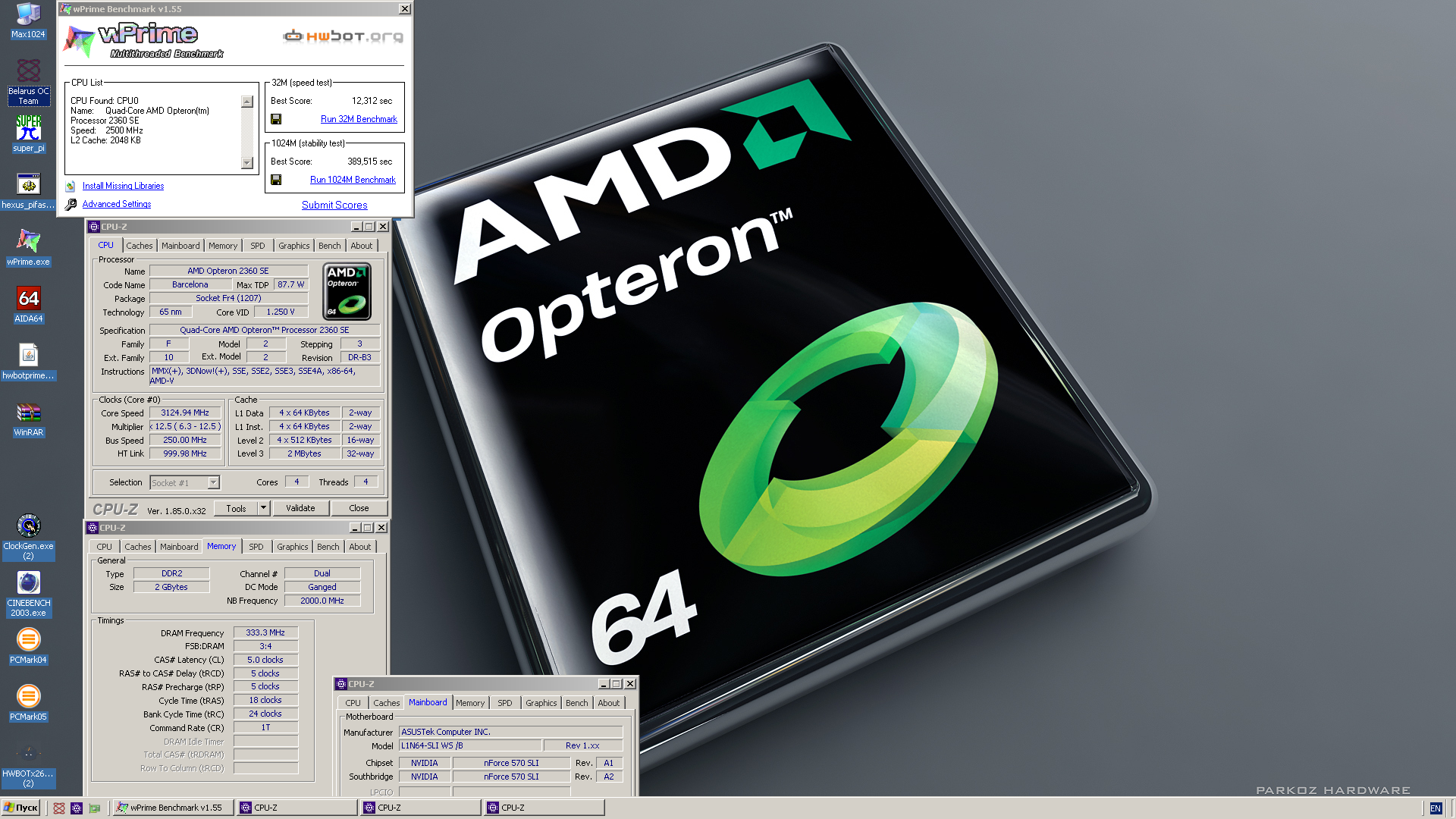The image size is (1456, 819).
Task: Open the hexus_pifast desktop icon
Action: 28,191
